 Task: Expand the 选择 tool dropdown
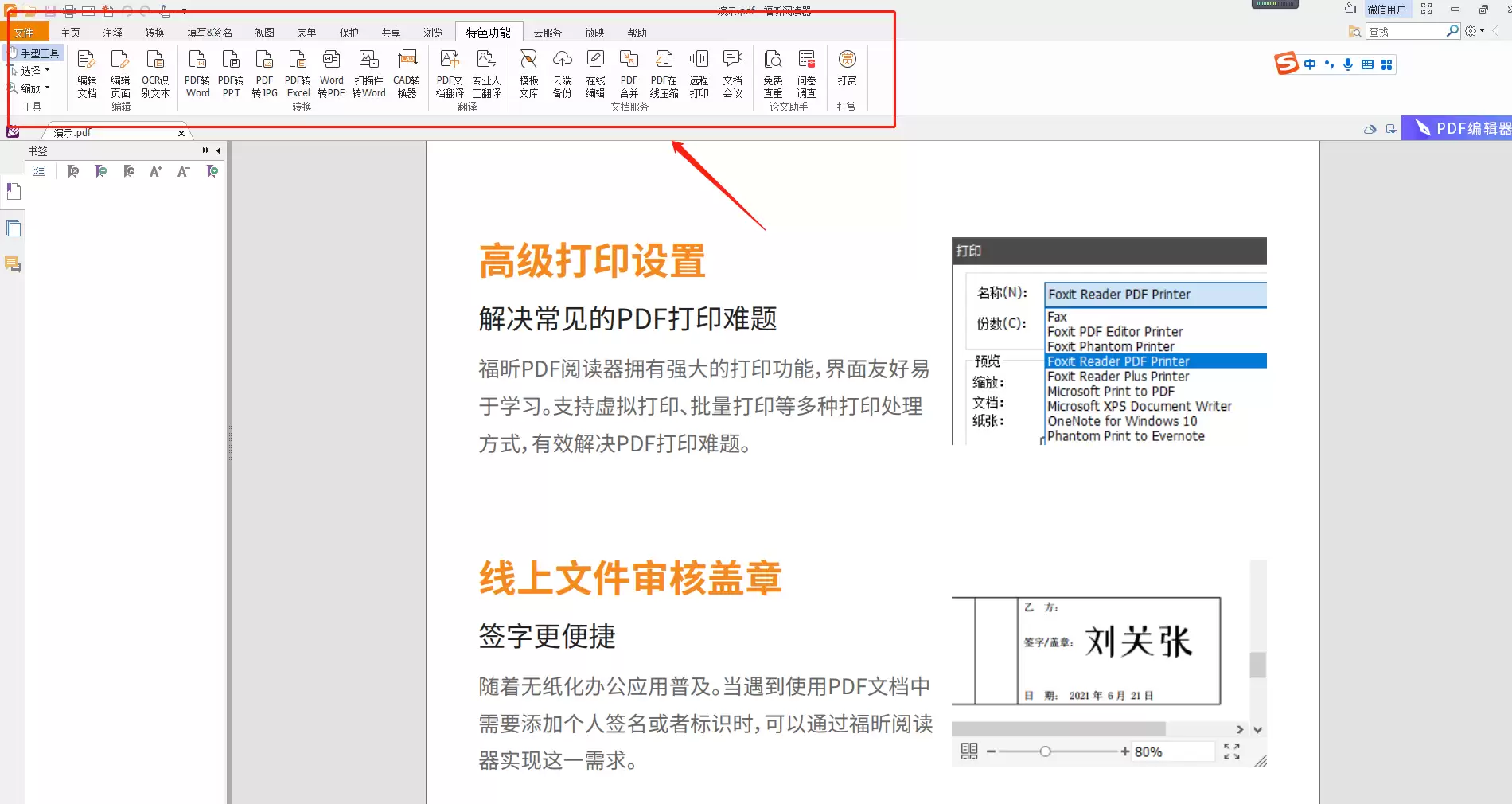point(46,70)
